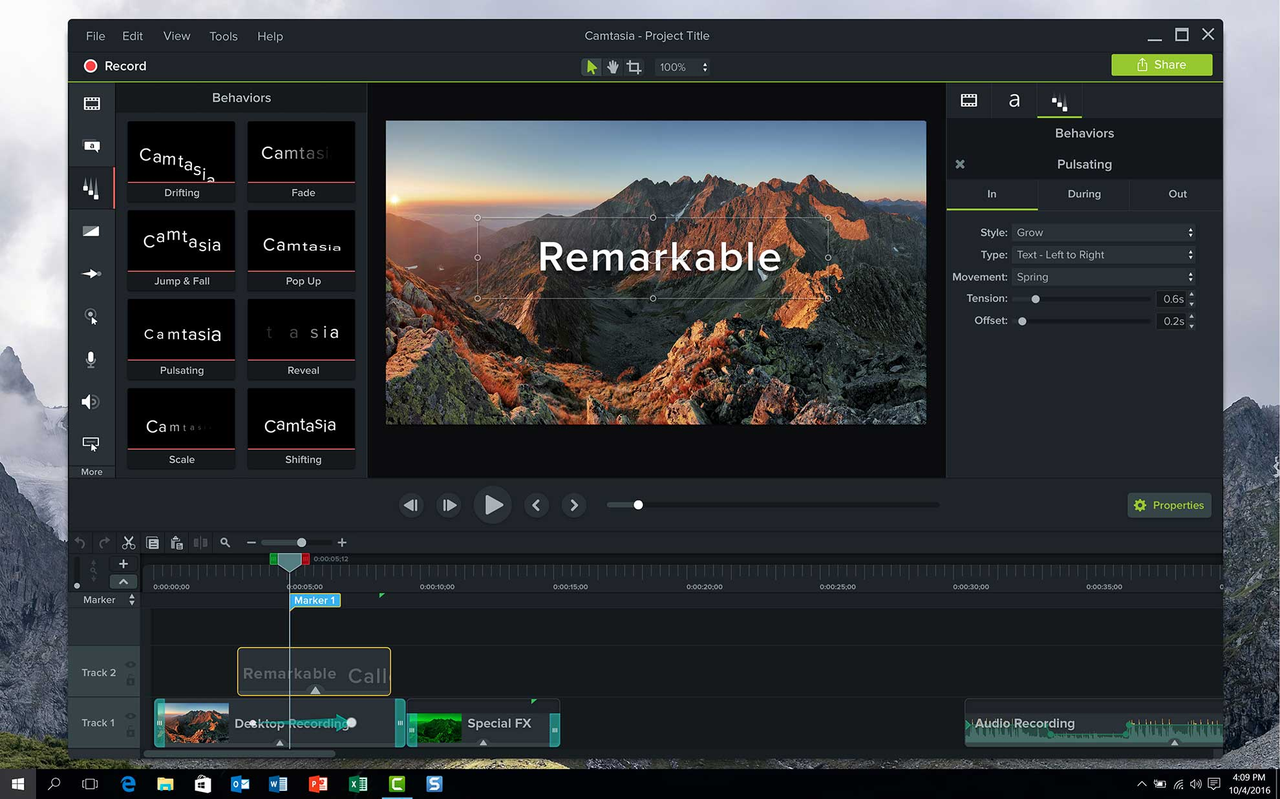Image resolution: width=1280 pixels, height=799 pixels.
Task: Switch to the Out behavior tab
Action: pos(1177,195)
